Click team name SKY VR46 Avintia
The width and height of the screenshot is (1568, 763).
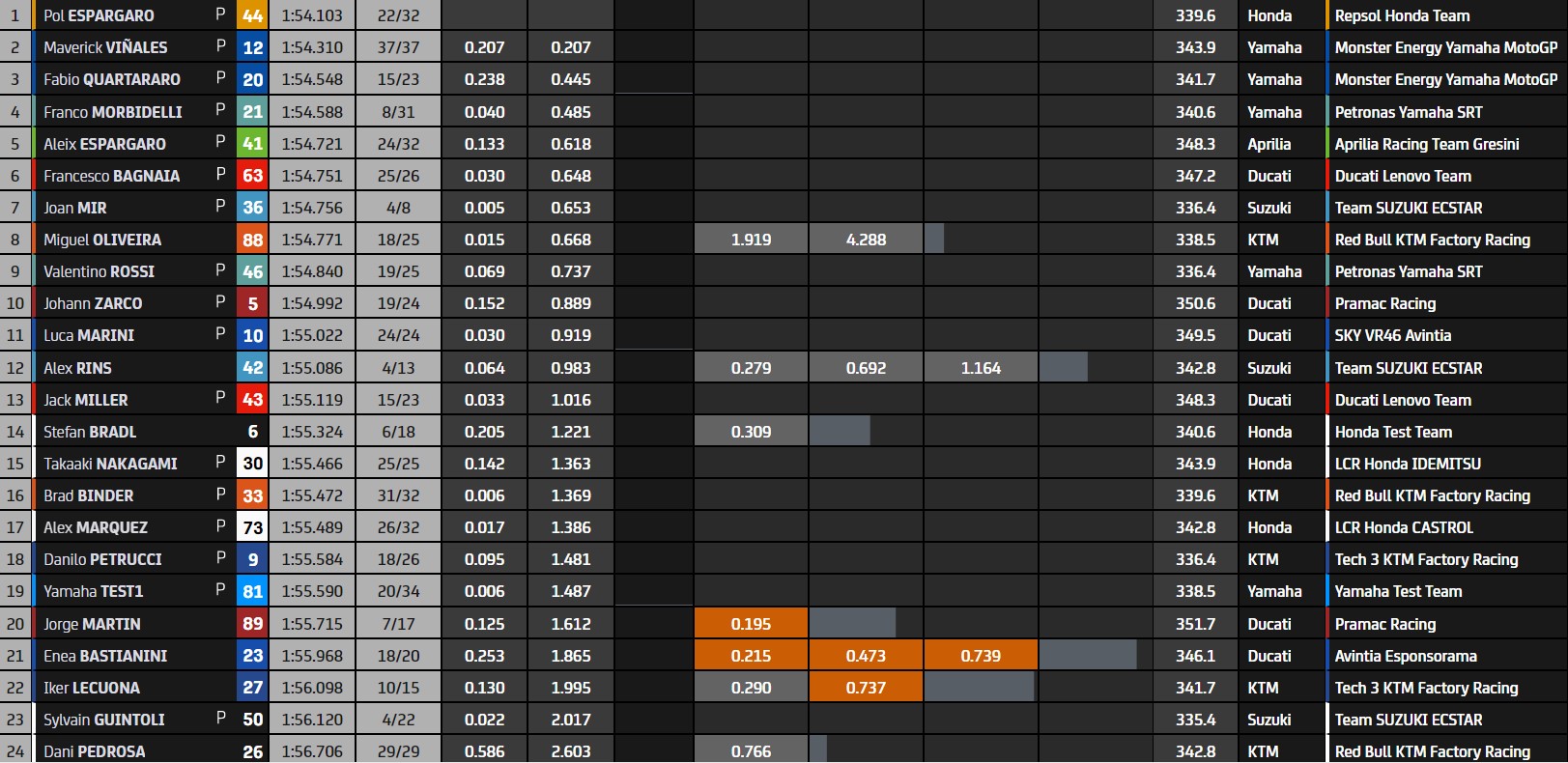[1392, 335]
